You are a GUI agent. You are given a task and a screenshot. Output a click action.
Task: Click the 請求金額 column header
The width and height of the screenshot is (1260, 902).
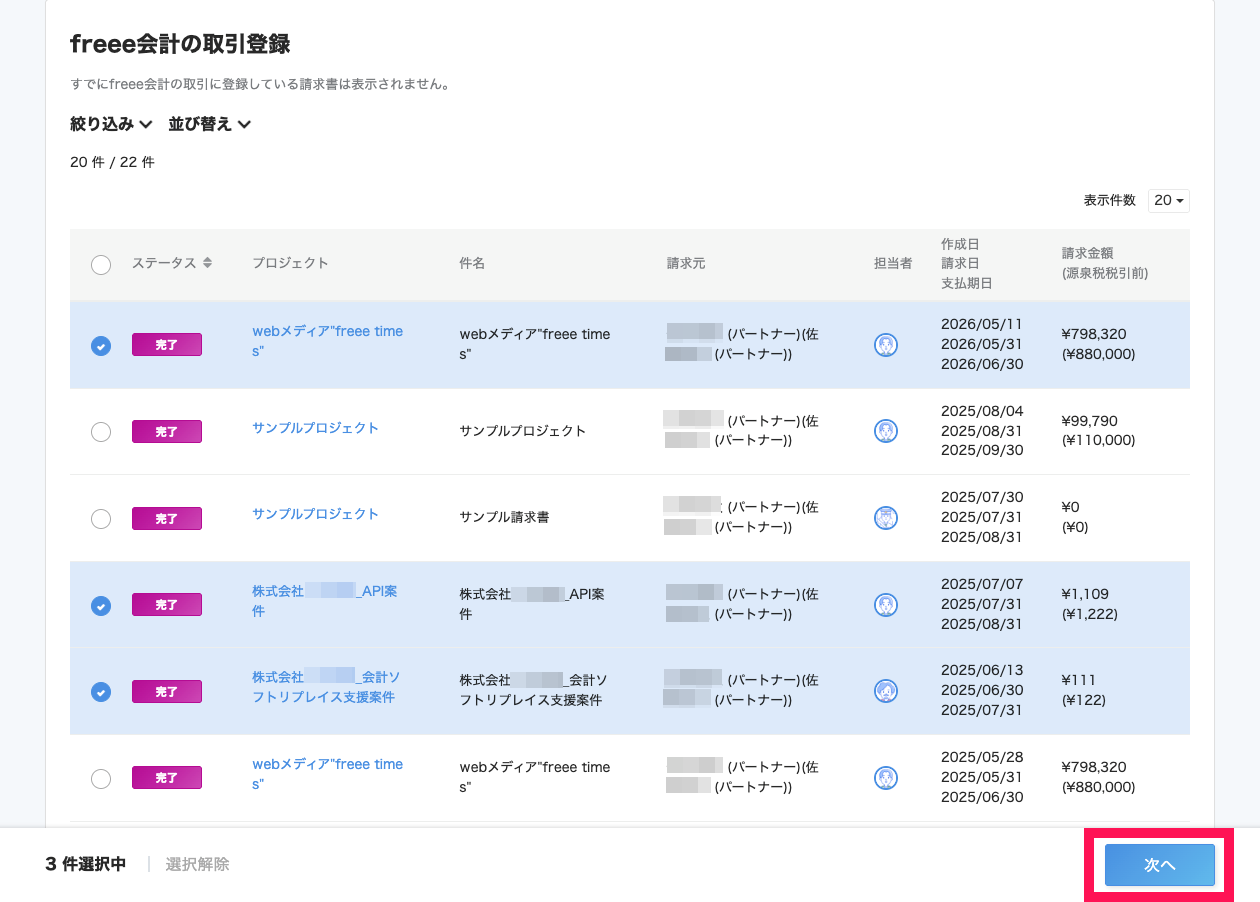[x=1105, y=263]
